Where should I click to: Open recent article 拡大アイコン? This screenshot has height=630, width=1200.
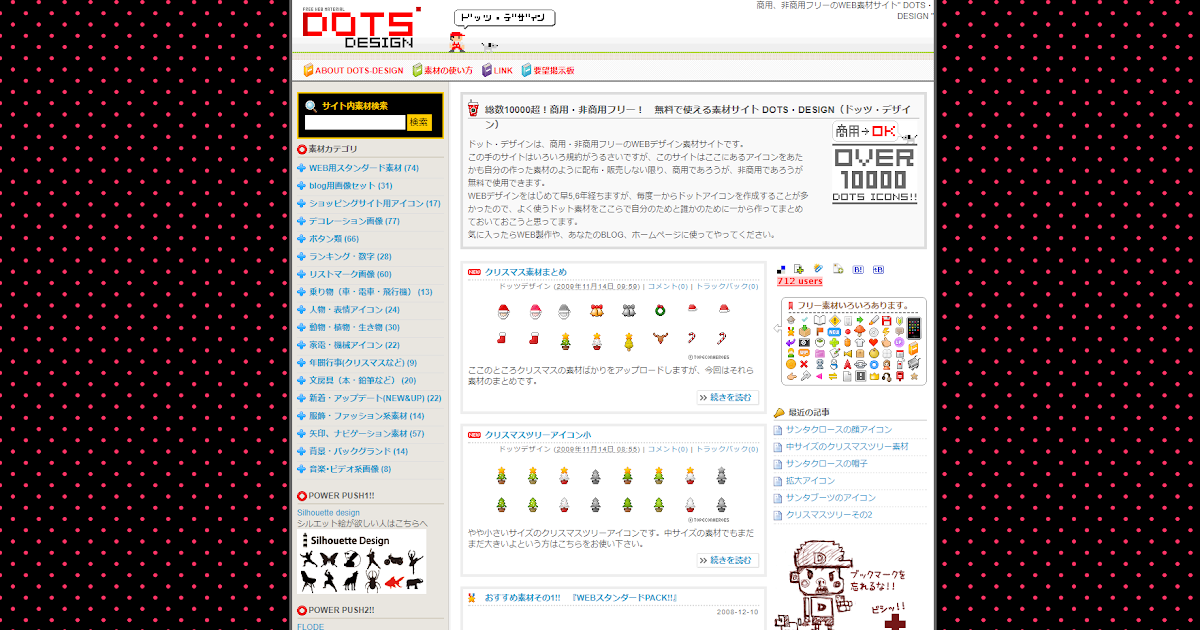coord(810,481)
